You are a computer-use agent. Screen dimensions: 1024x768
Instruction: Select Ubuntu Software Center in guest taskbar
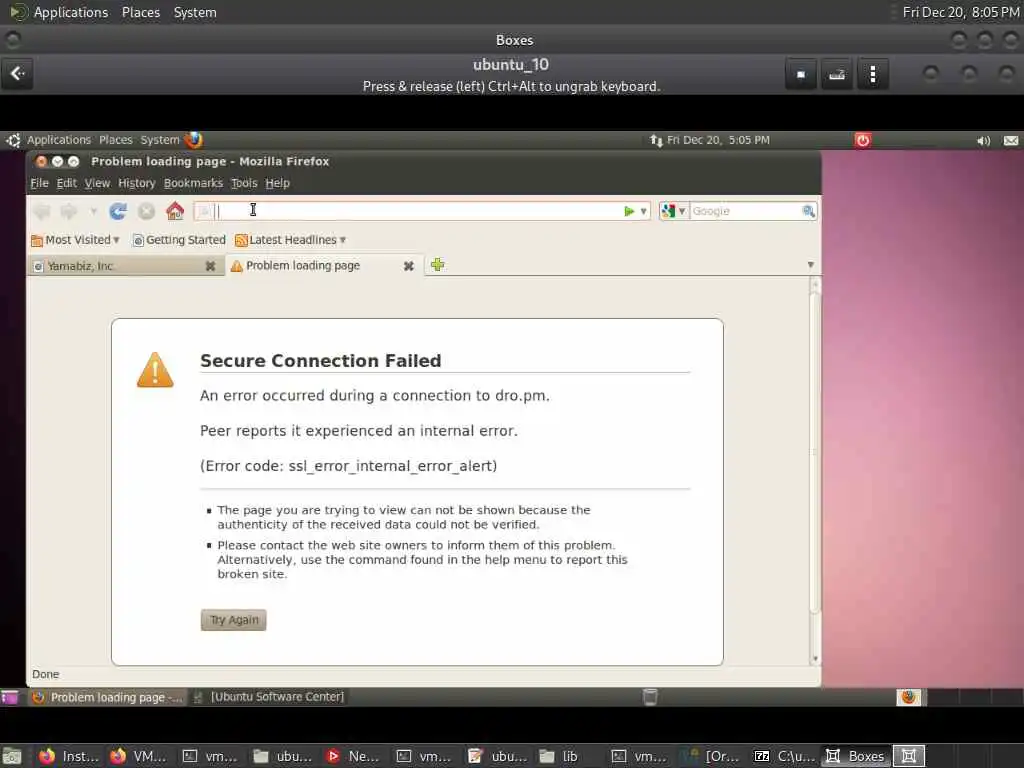269,697
